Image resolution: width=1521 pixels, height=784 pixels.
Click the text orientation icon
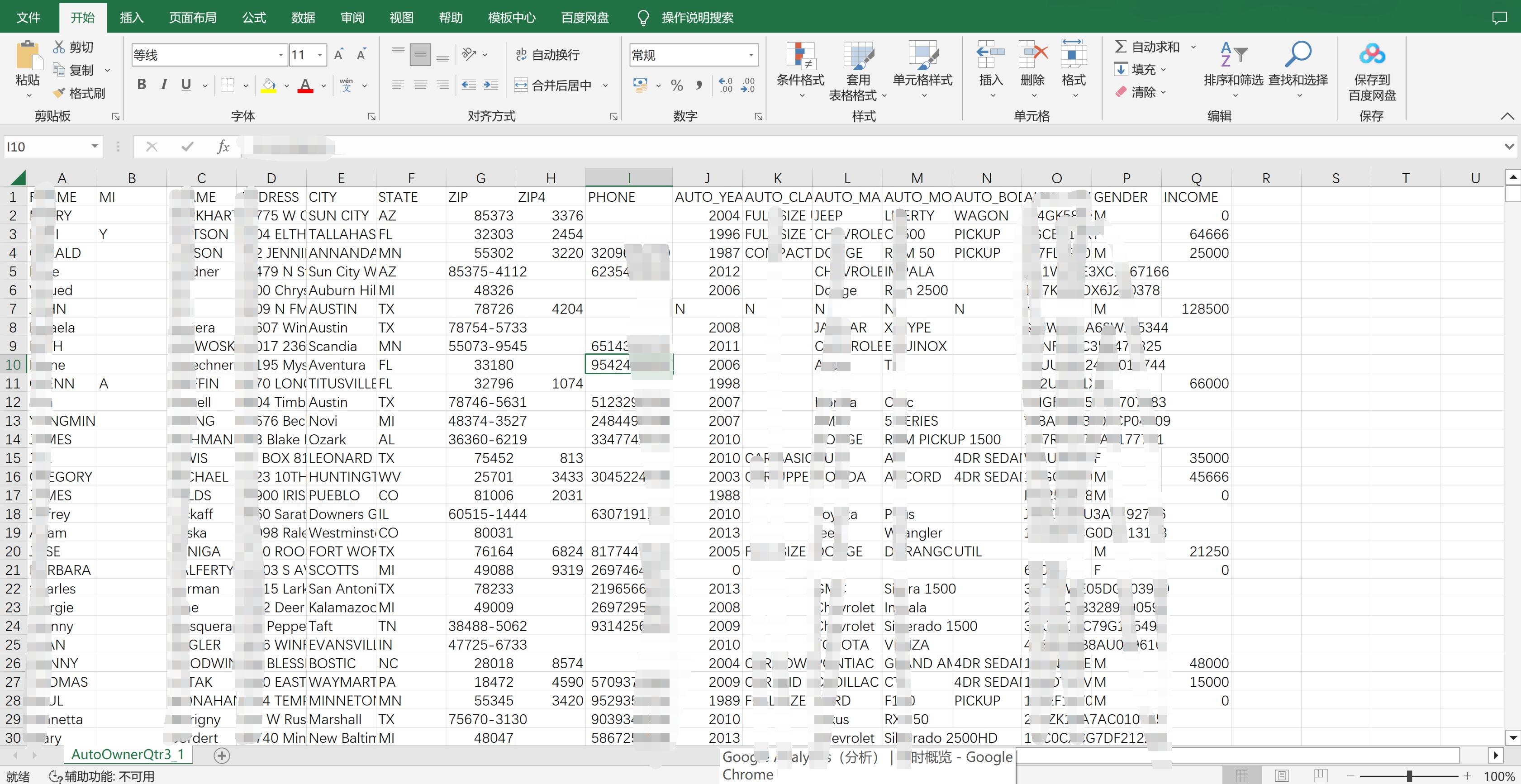469,55
